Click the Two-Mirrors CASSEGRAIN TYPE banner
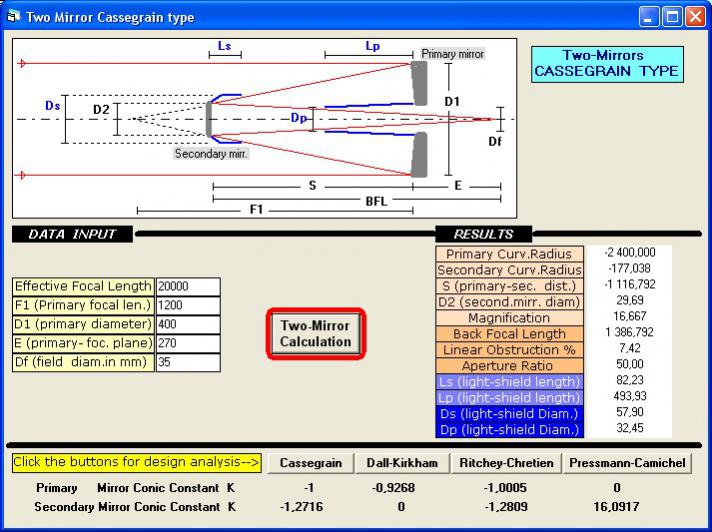 pyautogui.click(x=608, y=64)
